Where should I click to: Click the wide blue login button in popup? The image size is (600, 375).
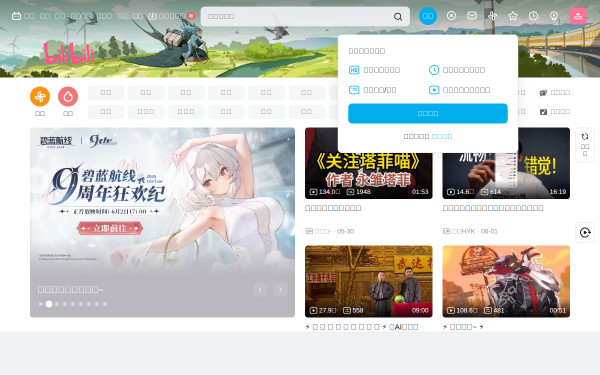tap(428, 113)
